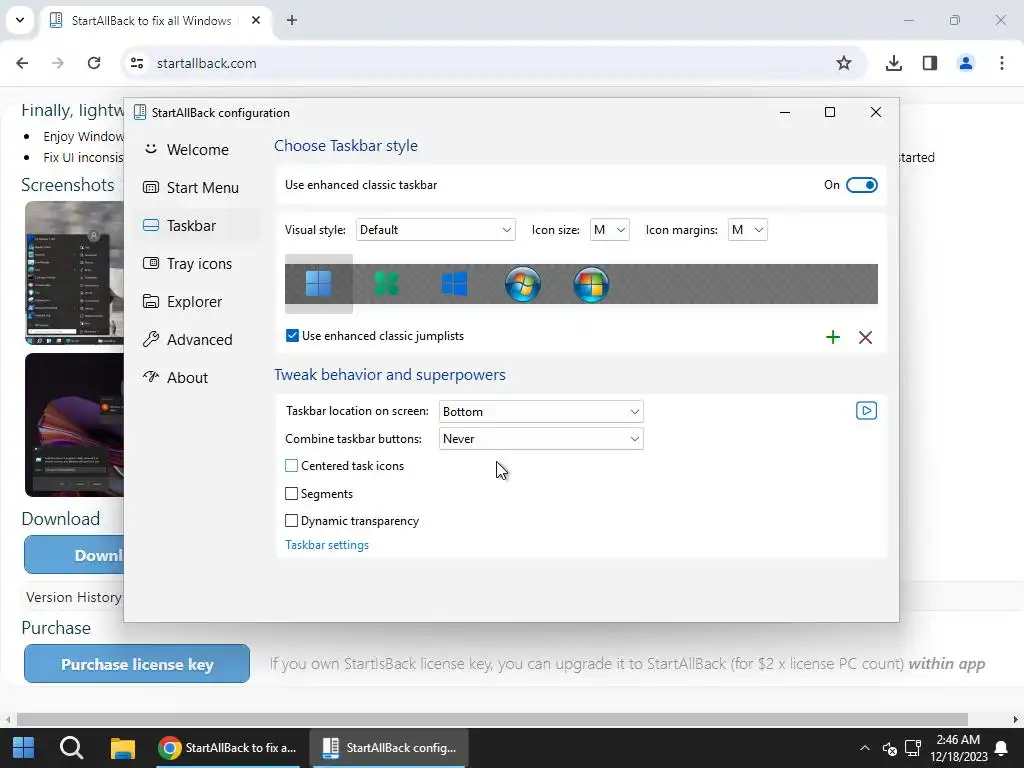Screen dimensions: 1024x768
Task: Open Chrome side panel icon
Action: (x=930, y=63)
